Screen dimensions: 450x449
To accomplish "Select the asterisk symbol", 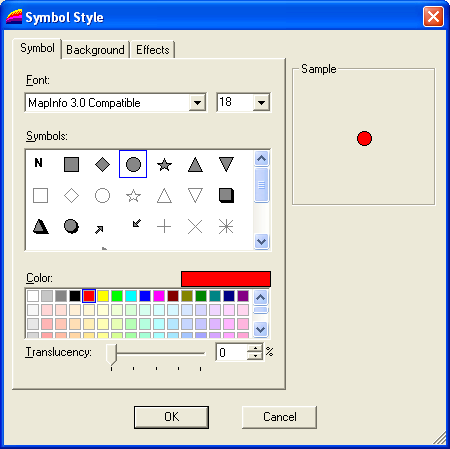I will [226, 227].
